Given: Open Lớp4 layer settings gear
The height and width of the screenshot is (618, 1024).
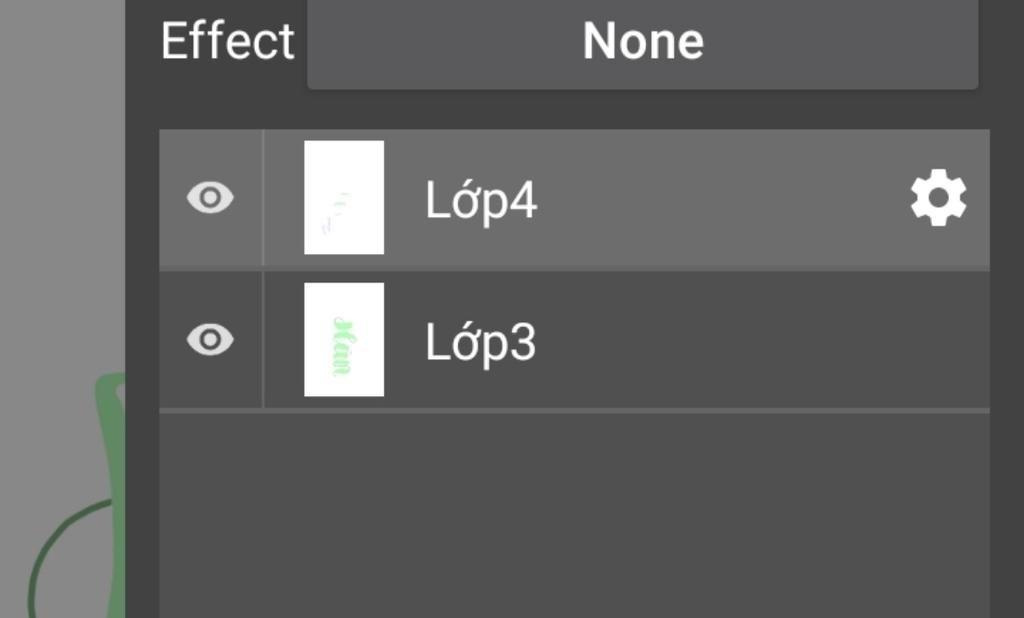Looking at the screenshot, I should click(938, 199).
